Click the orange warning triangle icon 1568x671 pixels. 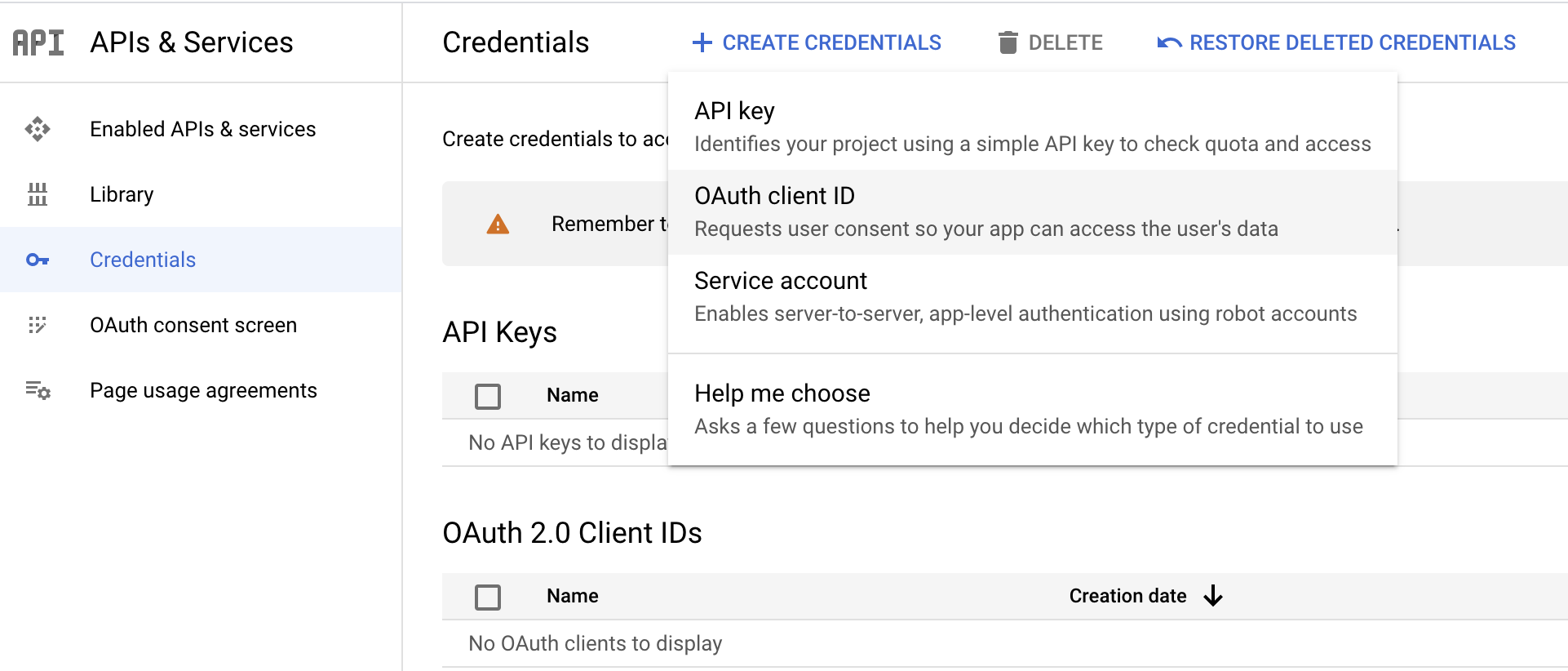[498, 224]
